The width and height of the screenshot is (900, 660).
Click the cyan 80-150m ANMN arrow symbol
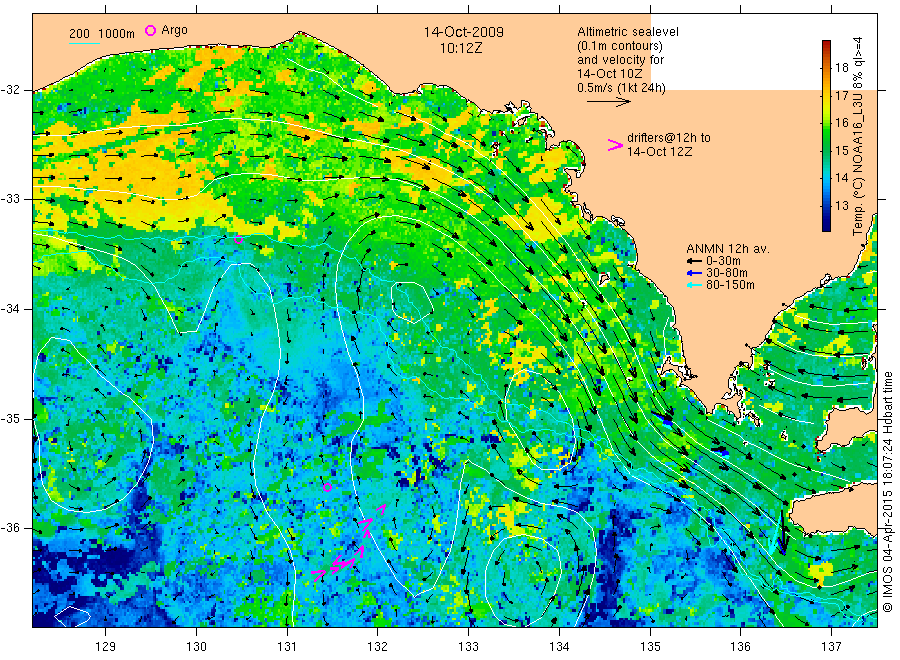[x=695, y=285]
